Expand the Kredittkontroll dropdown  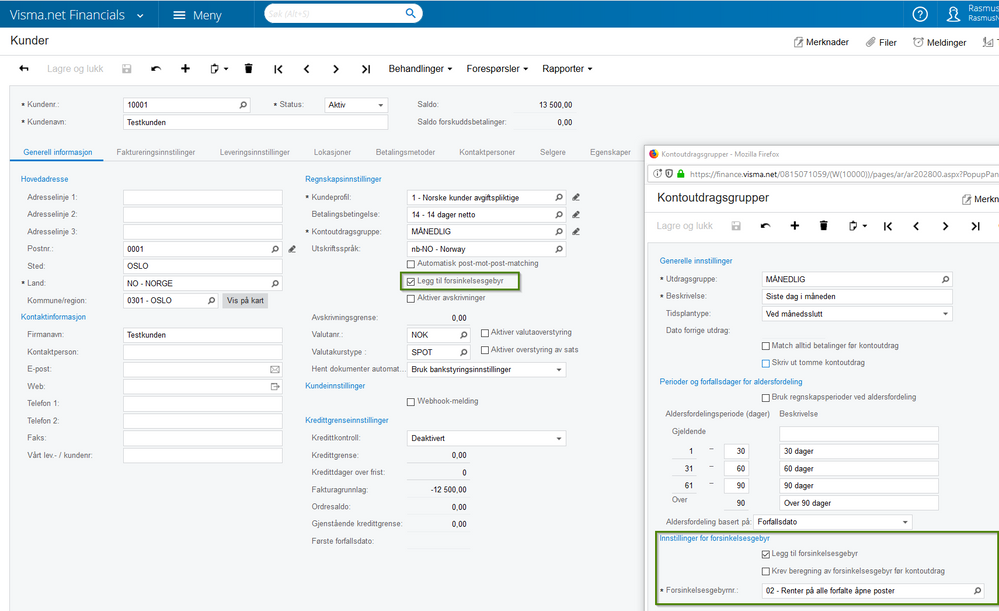[x=486, y=438]
